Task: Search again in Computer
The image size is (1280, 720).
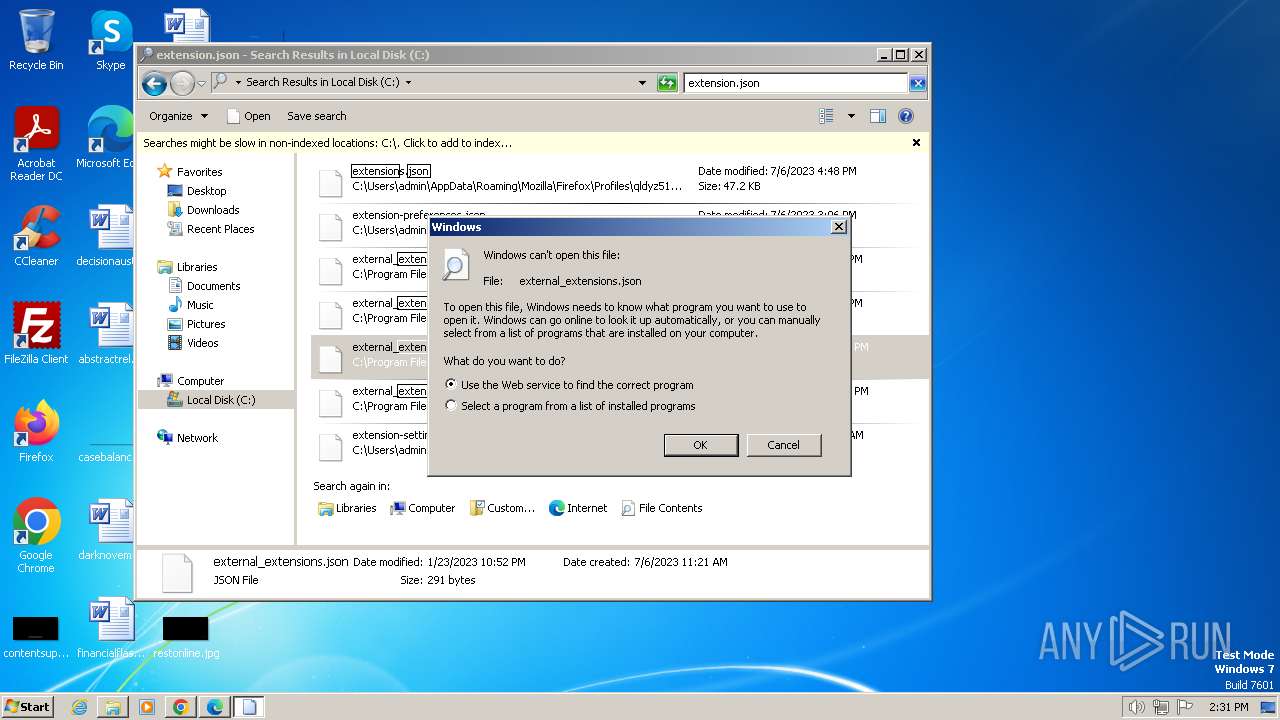Action: (x=422, y=508)
